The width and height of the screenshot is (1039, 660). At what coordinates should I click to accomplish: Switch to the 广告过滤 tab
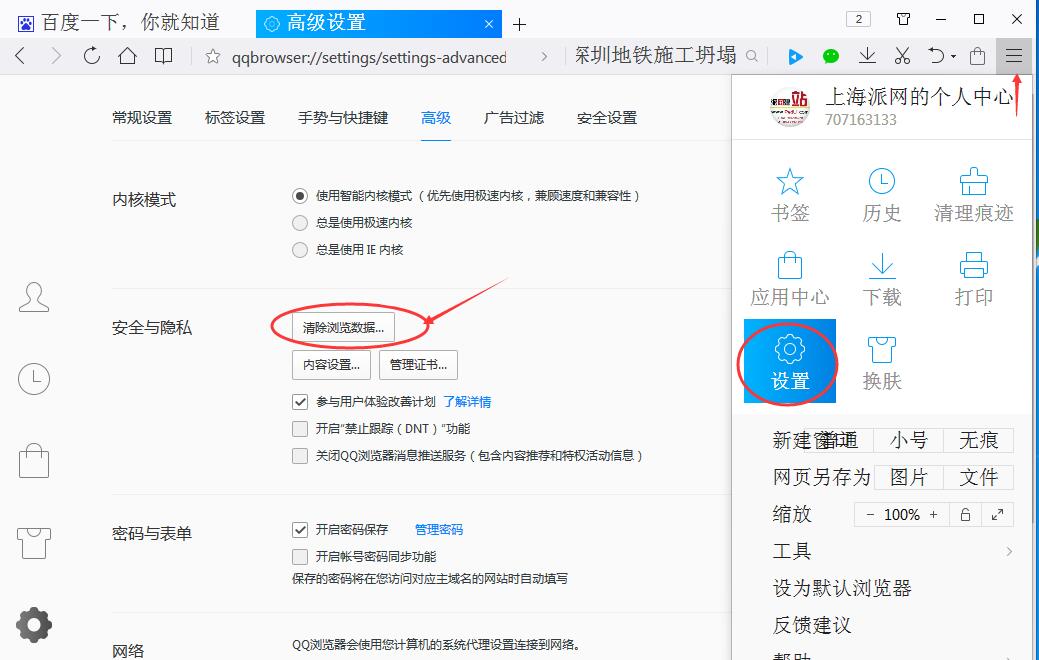coord(514,118)
